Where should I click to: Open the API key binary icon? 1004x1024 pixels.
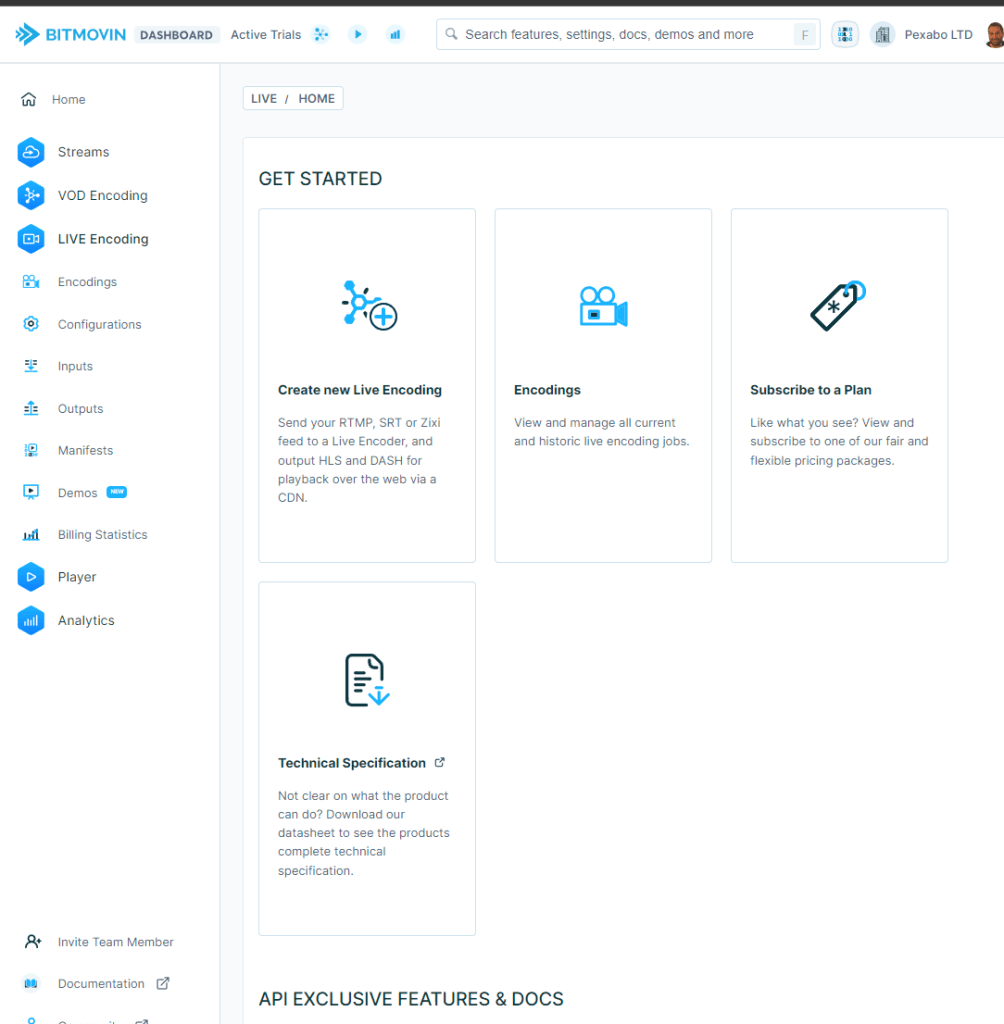[845, 34]
